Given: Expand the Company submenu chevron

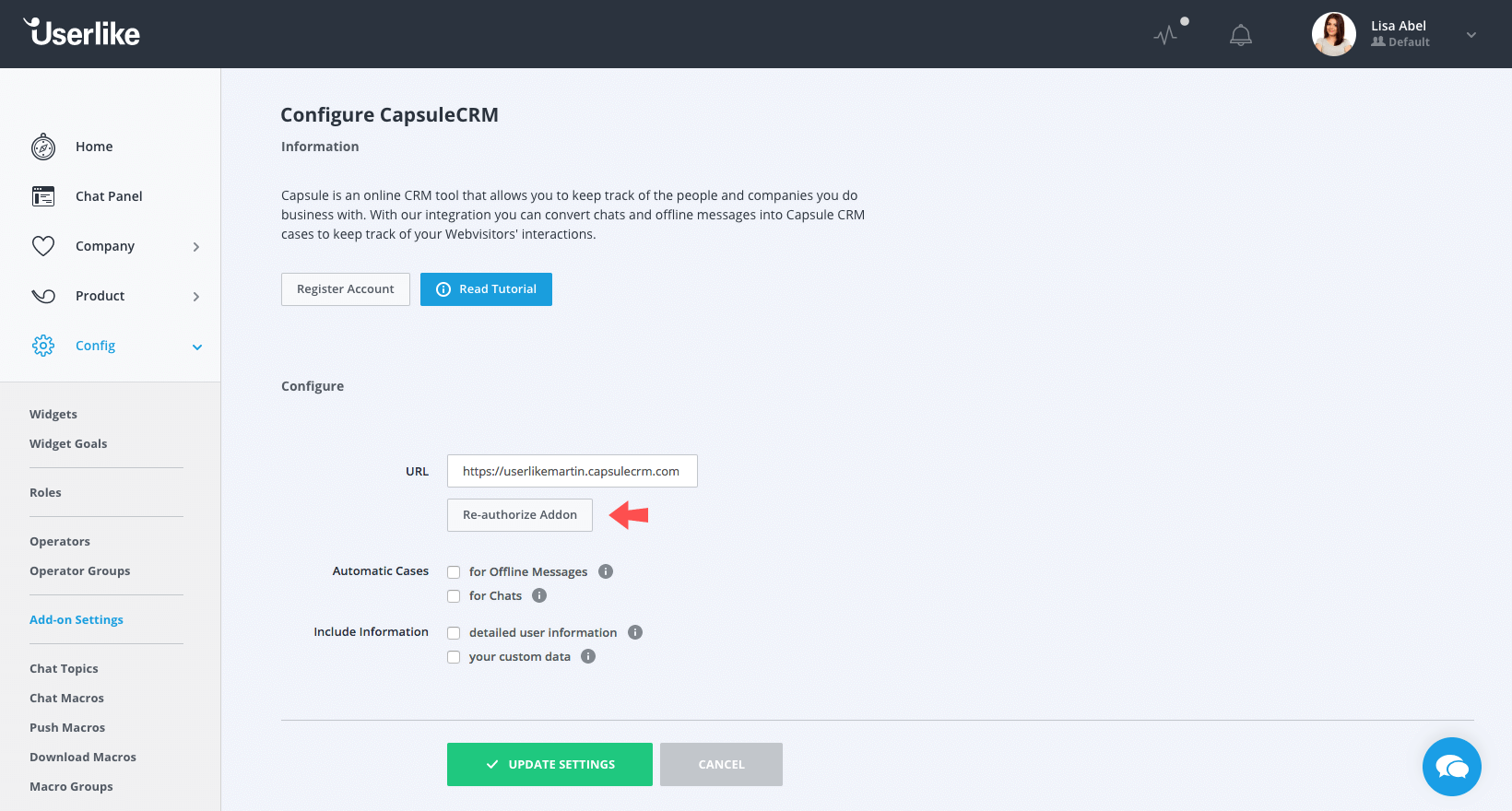Looking at the screenshot, I should coord(196,247).
